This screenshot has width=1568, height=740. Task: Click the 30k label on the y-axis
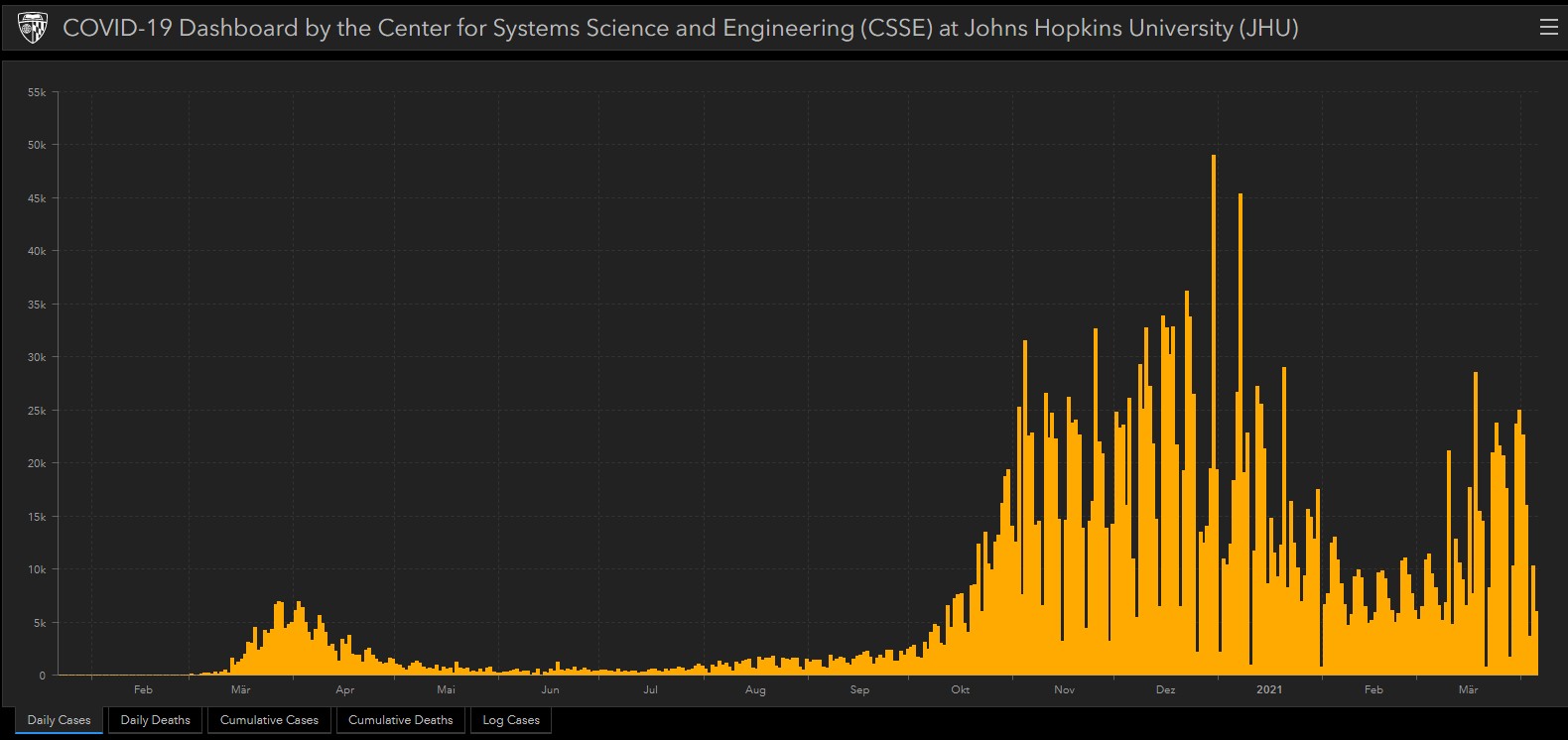pos(37,357)
